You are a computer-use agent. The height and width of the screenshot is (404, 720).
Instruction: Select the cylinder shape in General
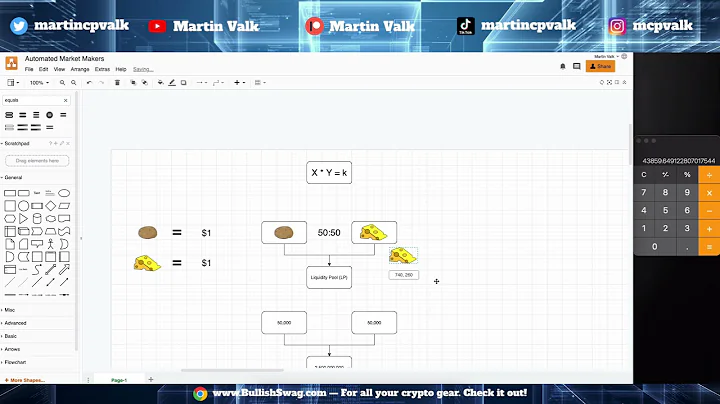click(37, 219)
